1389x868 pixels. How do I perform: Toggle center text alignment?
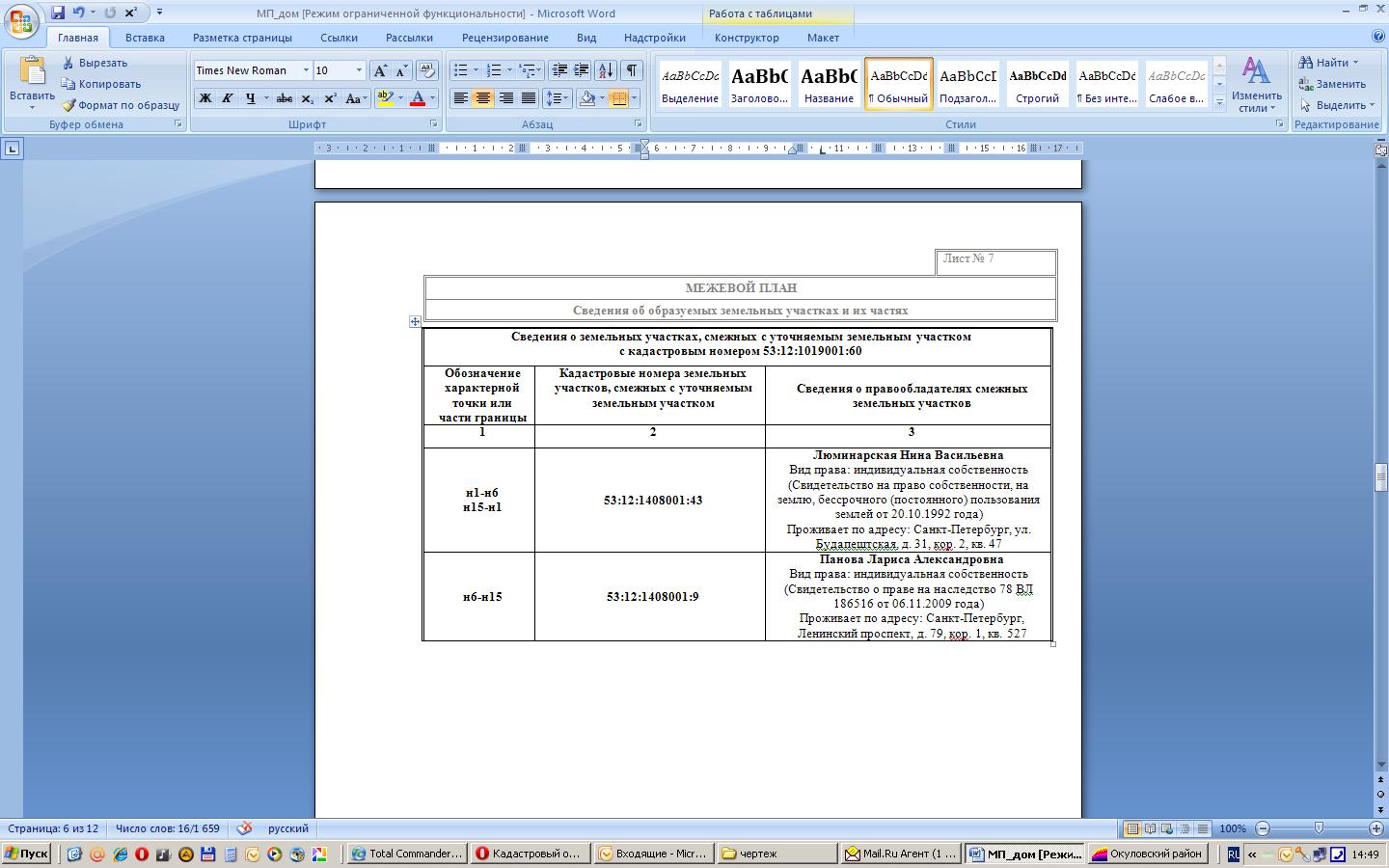[x=482, y=98]
